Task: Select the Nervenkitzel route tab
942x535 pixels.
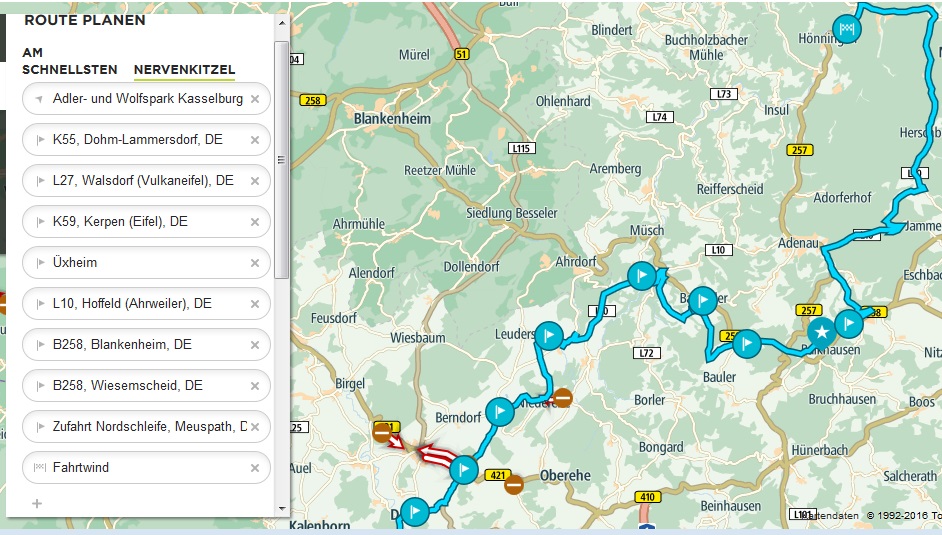Action: coord(184,70)
